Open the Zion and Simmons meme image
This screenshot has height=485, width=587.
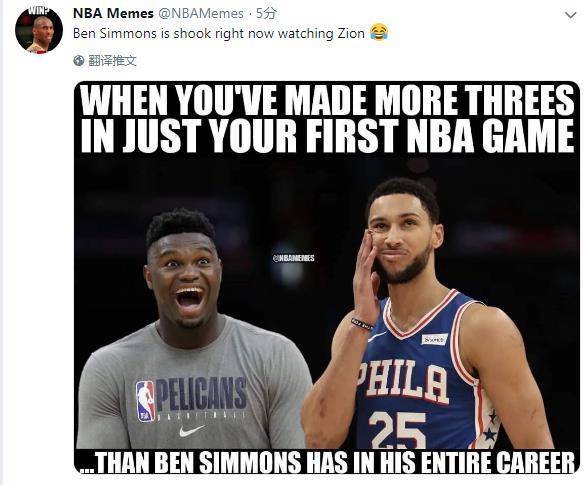327,277
